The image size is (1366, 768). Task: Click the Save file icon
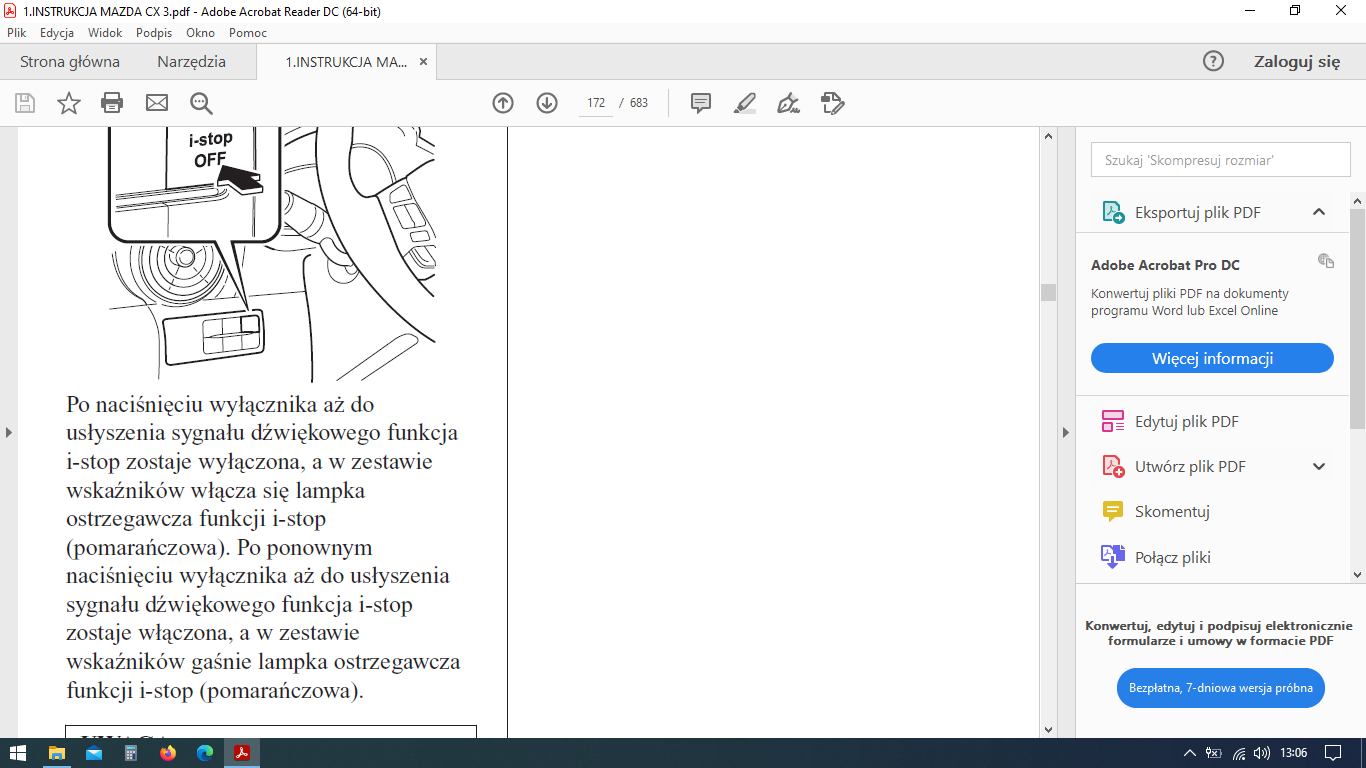pos(25,103)
